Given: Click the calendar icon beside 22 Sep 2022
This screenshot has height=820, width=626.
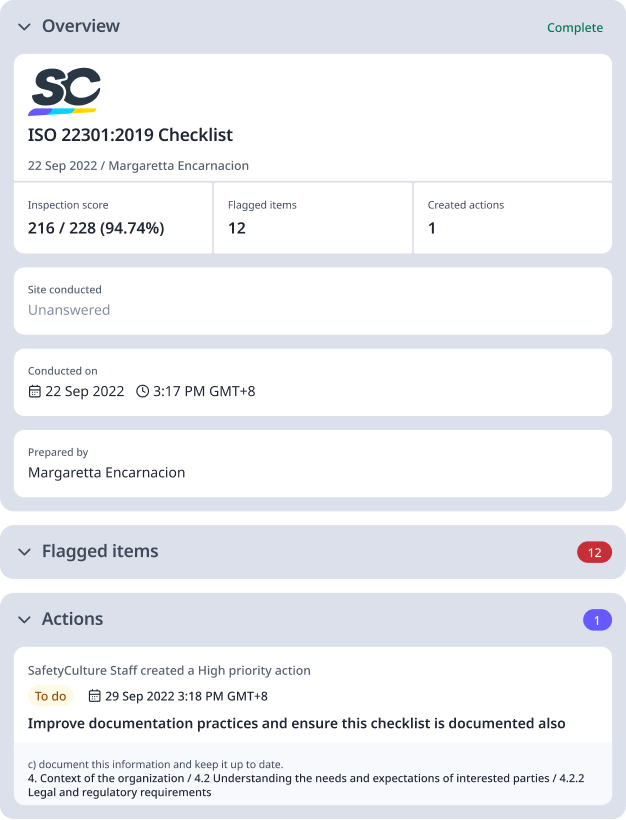Looking at the screenshot, I should (35, 391).
